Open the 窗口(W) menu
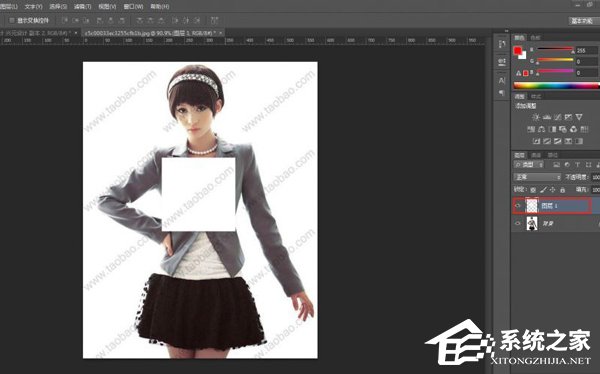 point(133,7)
